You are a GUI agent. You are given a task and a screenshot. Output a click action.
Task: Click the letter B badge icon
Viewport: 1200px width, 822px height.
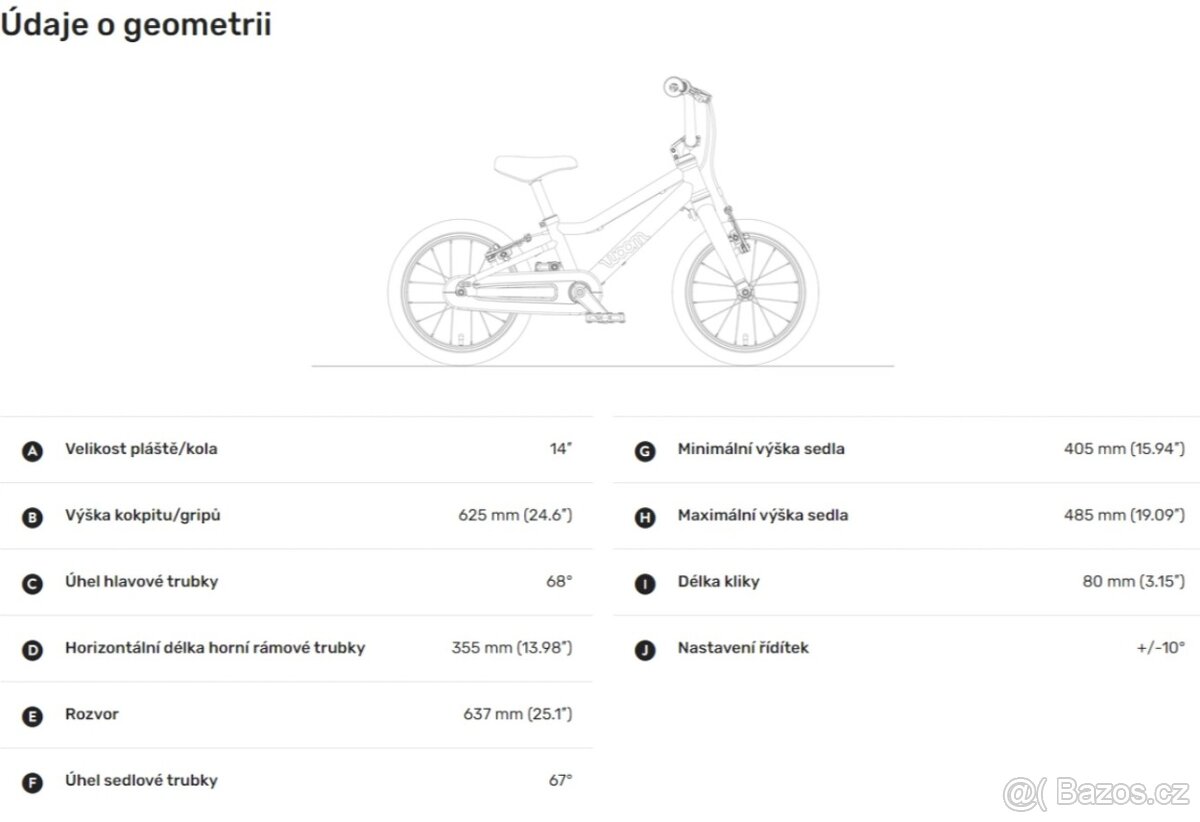pos(33,518)
